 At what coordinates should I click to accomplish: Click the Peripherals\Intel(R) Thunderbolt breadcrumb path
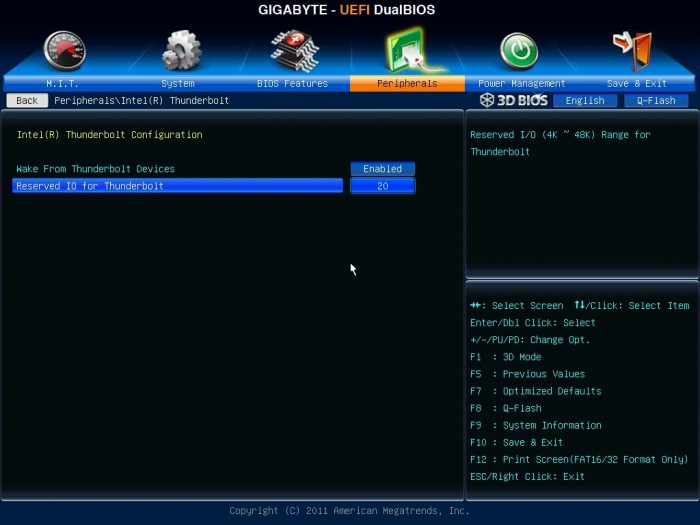pos(142,100)
